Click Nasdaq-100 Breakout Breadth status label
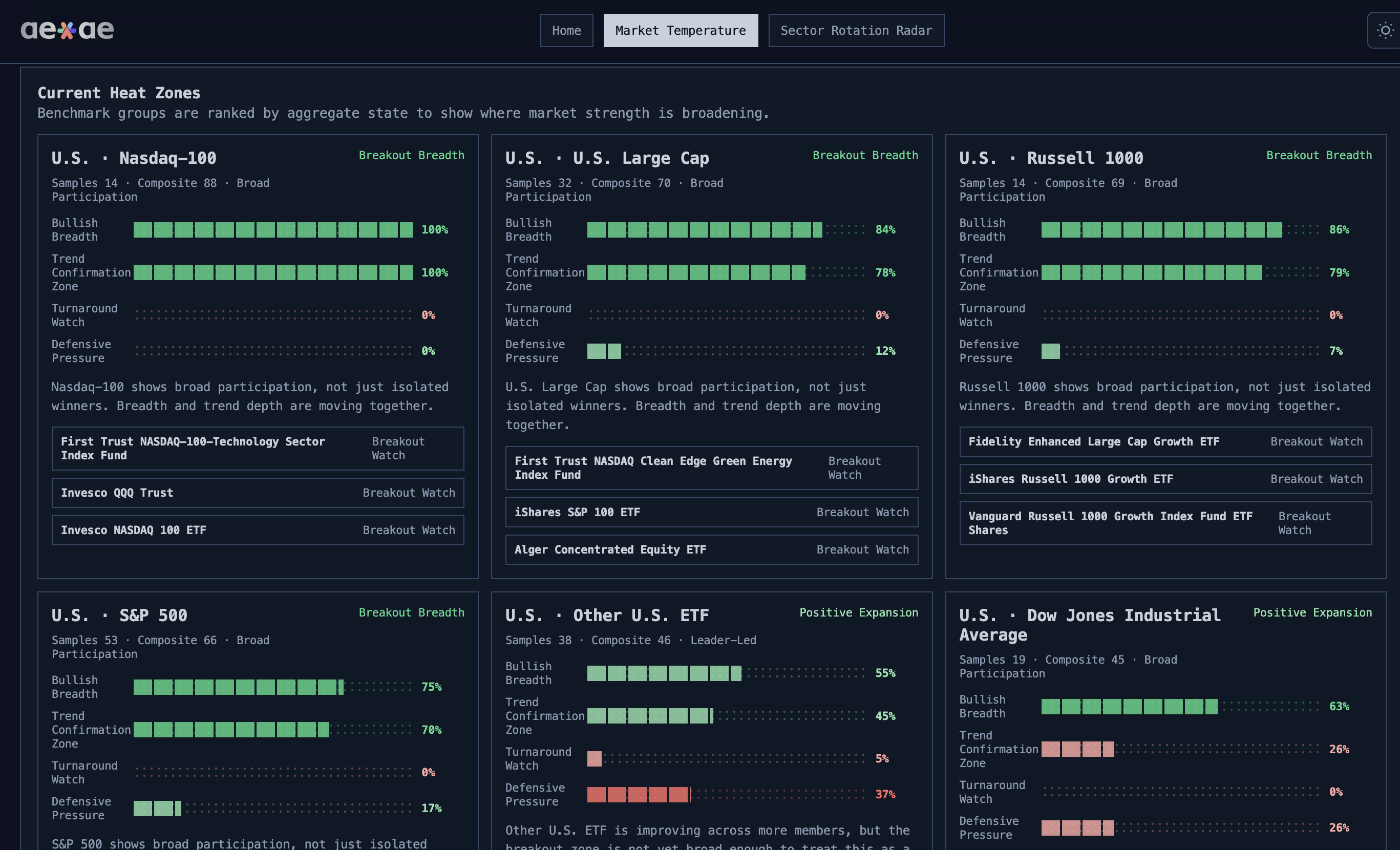Image resolution: width=1400 pixels, height=850 pixels. [411, 155]
